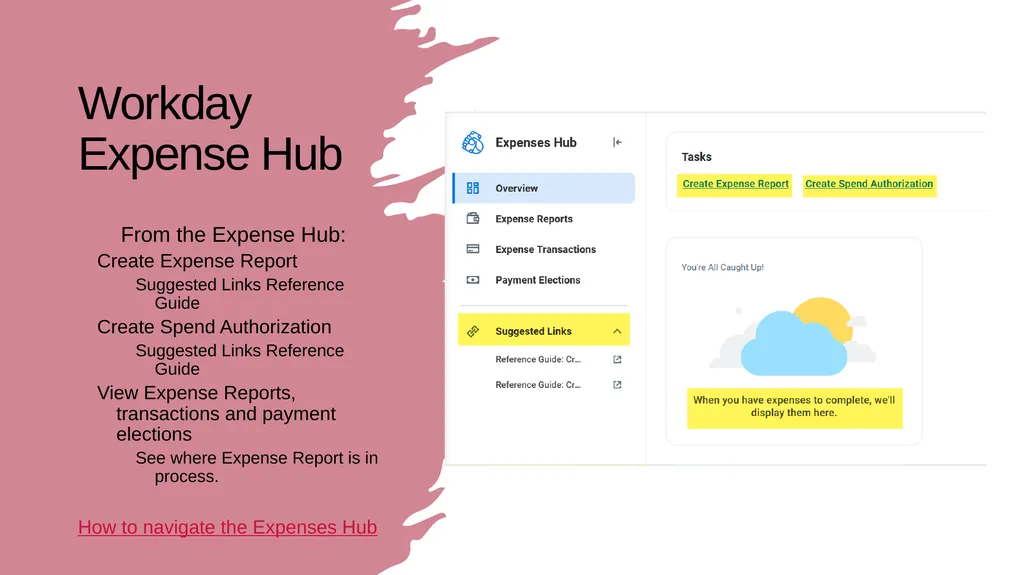Viewport: 1024px width, 575px height.
Task: Open Expense Reports in sidebar
Action: 534,219
